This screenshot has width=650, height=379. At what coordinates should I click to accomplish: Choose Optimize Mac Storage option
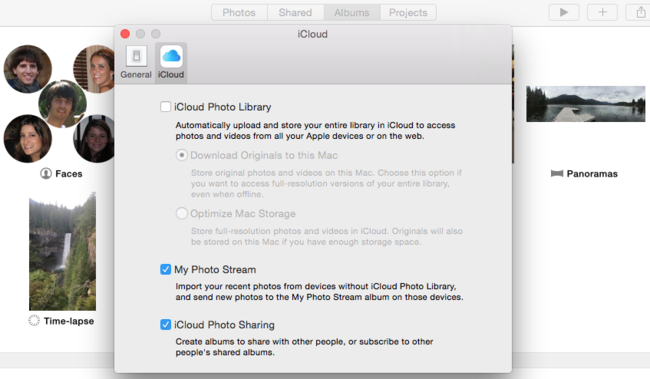[x=182, y=214]
